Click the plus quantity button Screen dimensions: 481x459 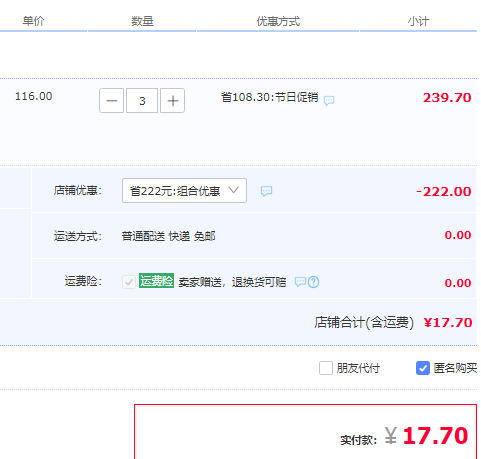click(x=172, y=101)
